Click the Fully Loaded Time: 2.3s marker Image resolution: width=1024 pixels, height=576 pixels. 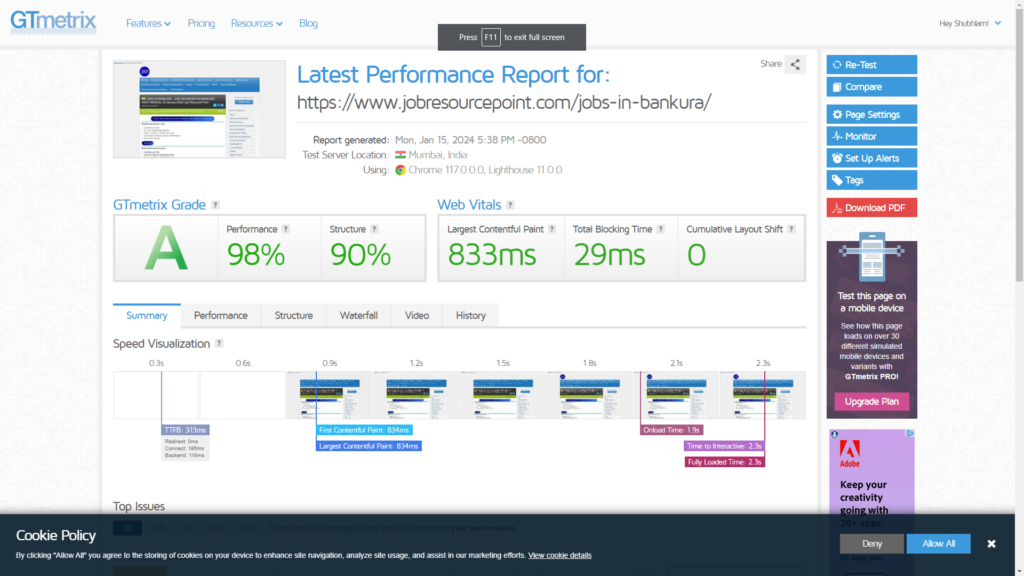(725, 462)
